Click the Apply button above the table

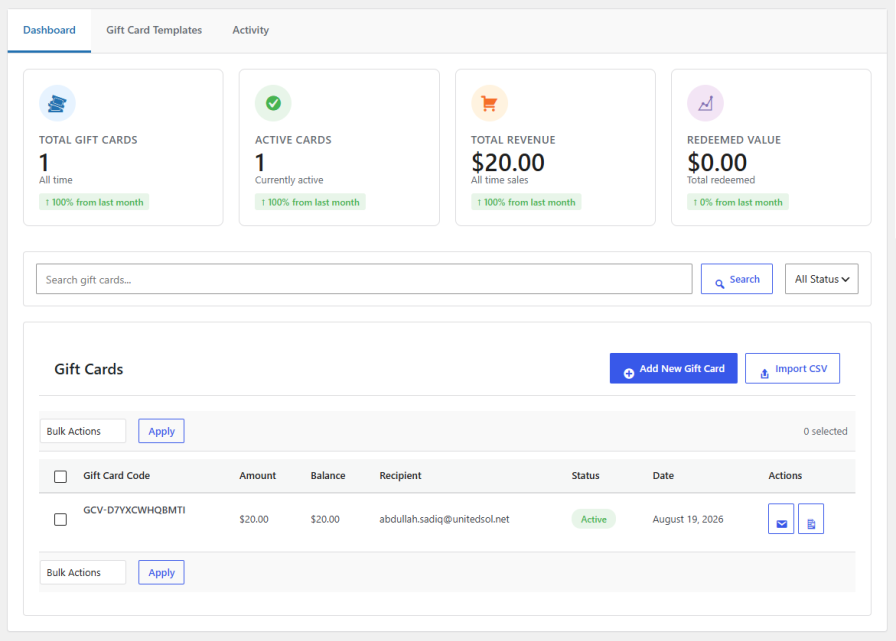[x=161, y=431]
